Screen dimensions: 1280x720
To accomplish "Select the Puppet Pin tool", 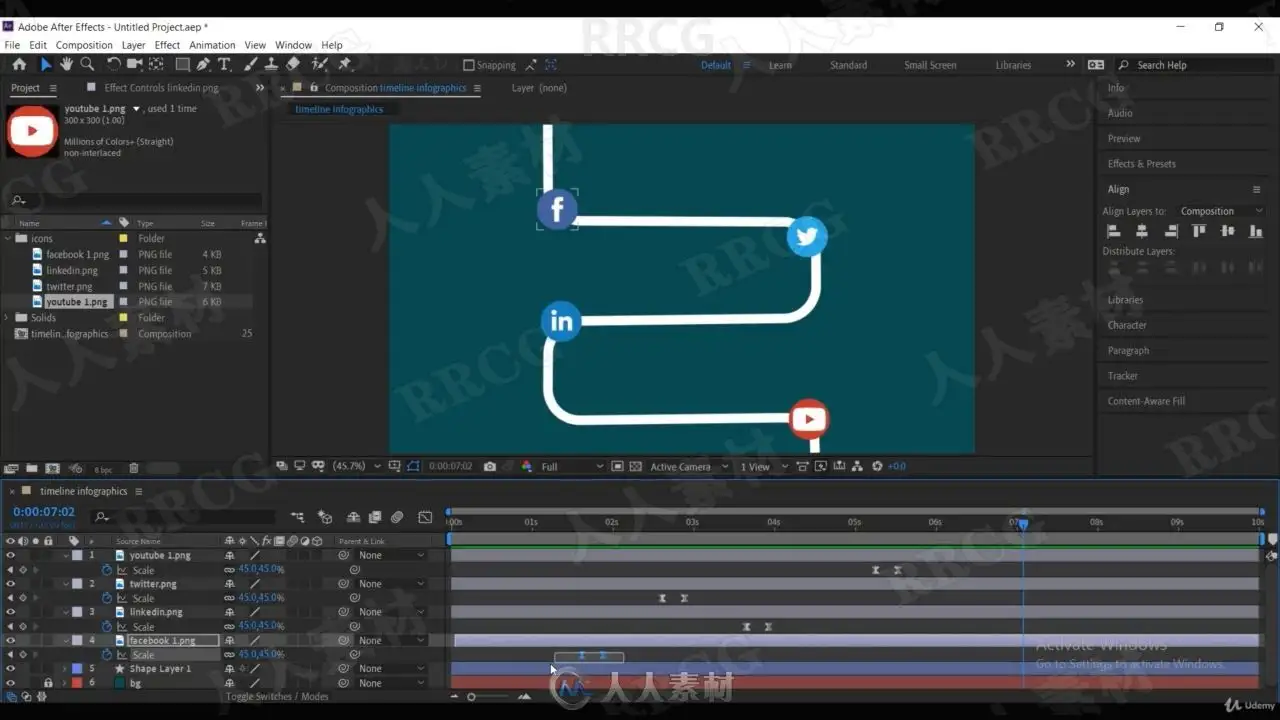I will pyautogui.click(x=345, y=64).
